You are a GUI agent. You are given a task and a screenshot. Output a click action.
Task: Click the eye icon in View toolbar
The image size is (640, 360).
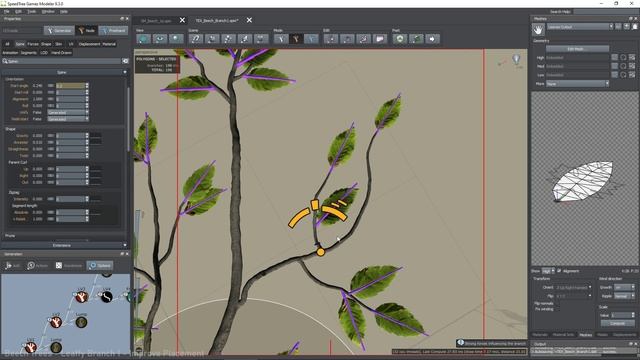point(160,39)
